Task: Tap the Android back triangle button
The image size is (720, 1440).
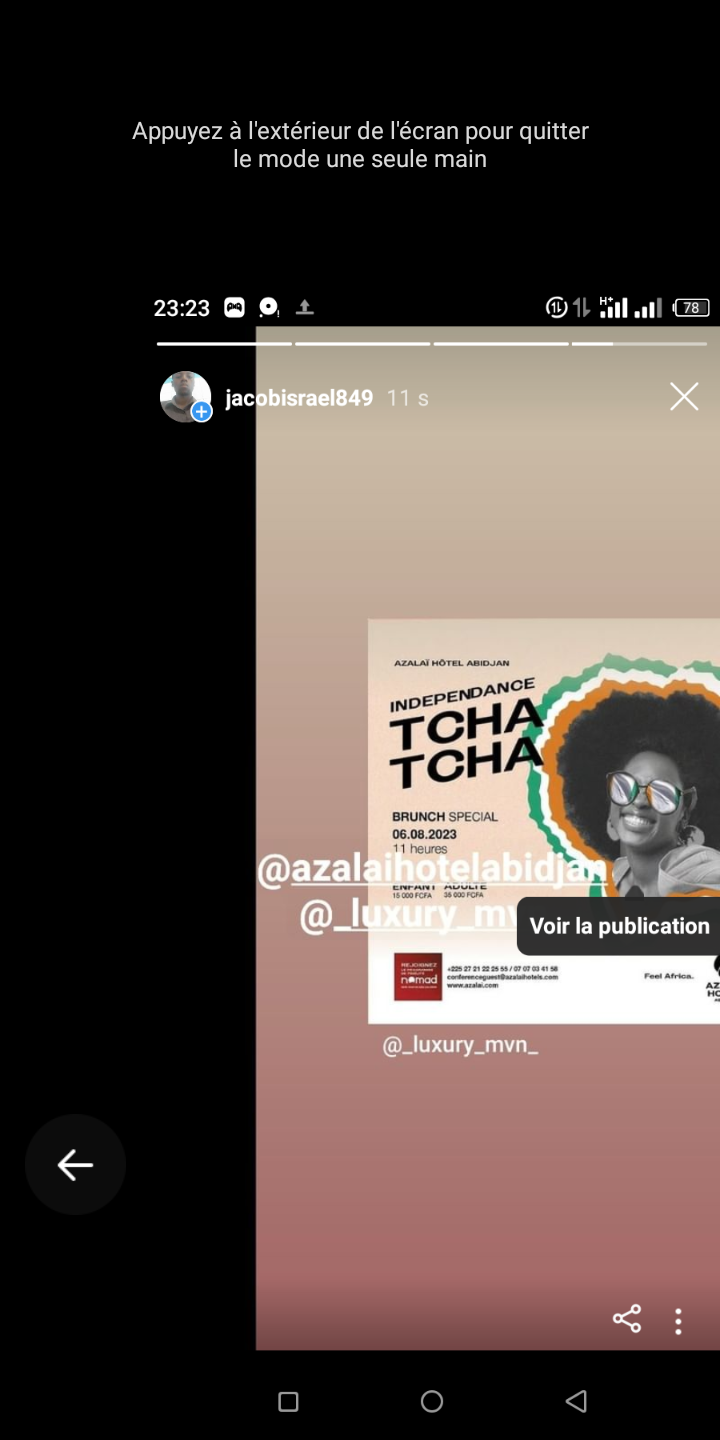Action: pos(576,1402)
